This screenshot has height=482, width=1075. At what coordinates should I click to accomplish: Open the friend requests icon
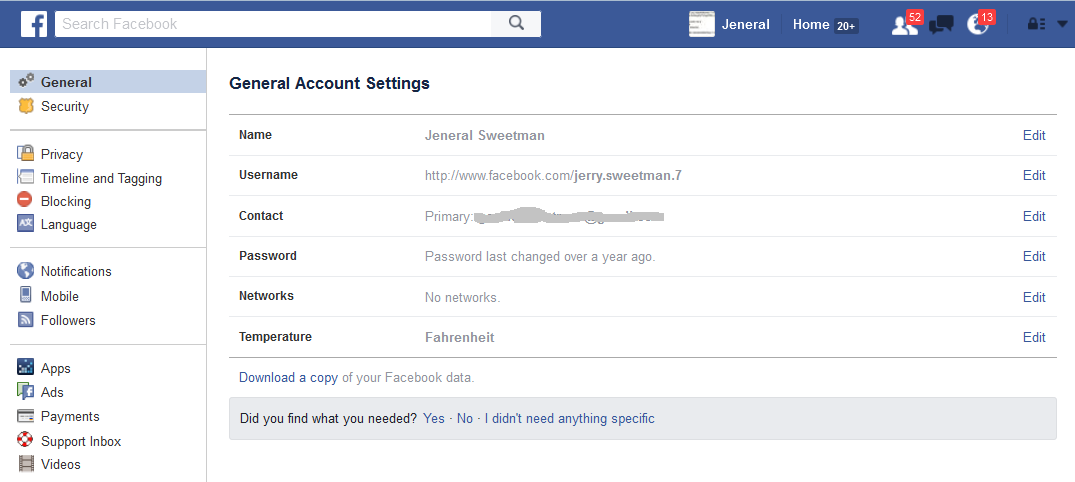coord(904,25)
